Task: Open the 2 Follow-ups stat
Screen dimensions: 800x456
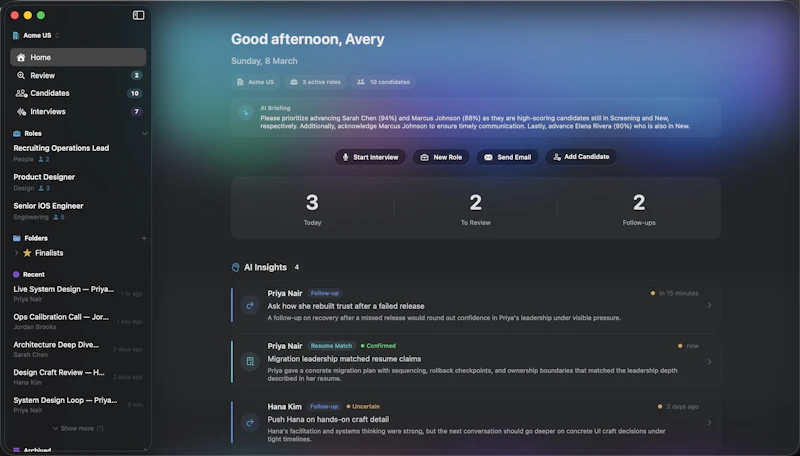Action: (x=639, y=208)
